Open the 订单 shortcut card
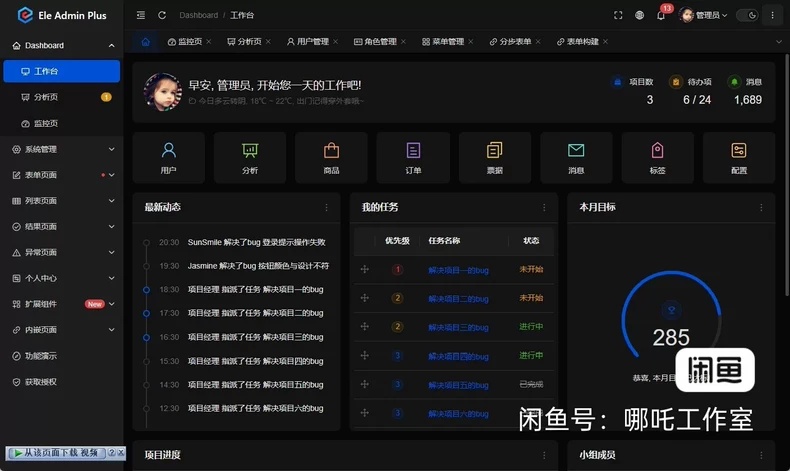The height and width of the screenshot is (471, 790). [x=413, y=158]
